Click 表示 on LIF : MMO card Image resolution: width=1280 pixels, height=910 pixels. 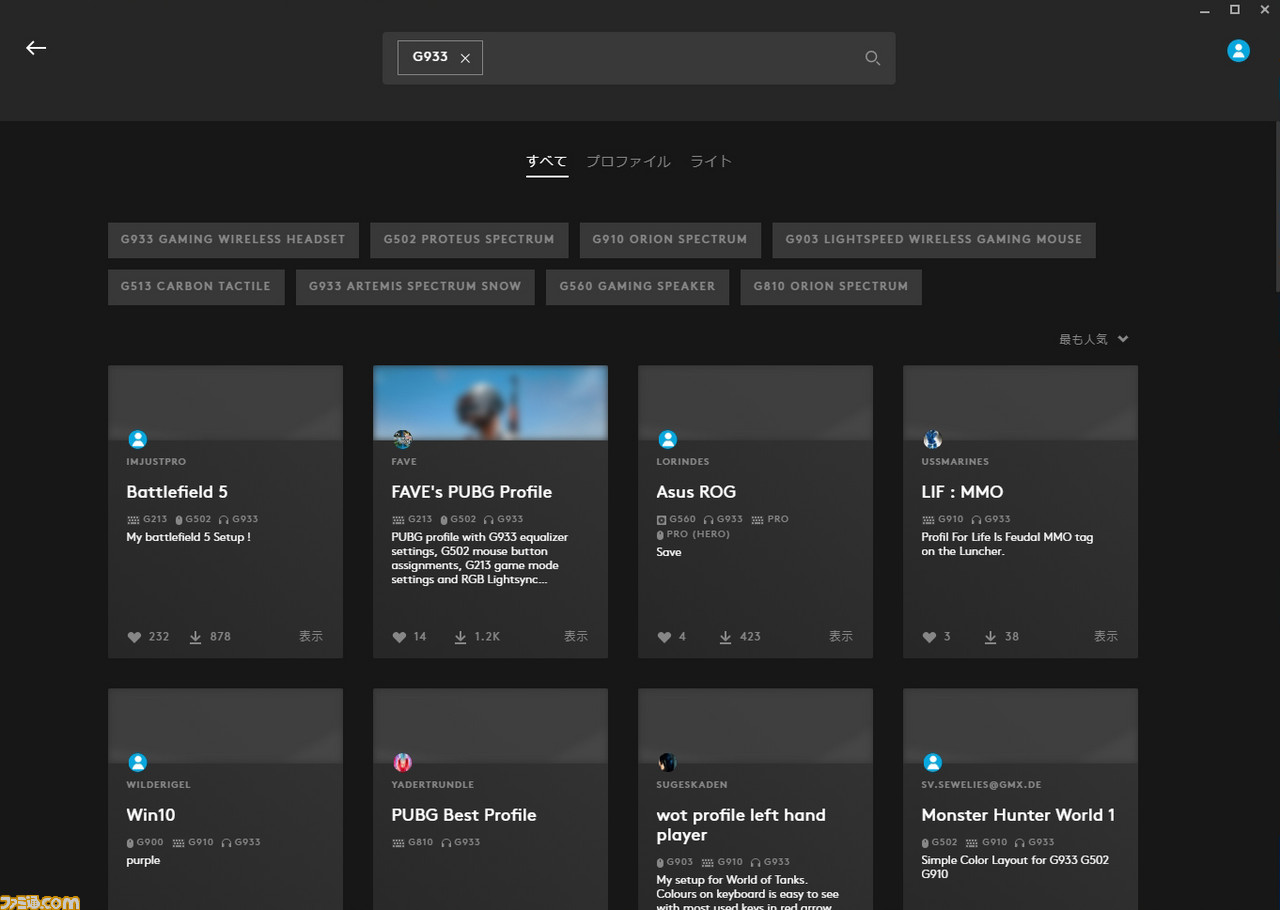coord(1106,636)
